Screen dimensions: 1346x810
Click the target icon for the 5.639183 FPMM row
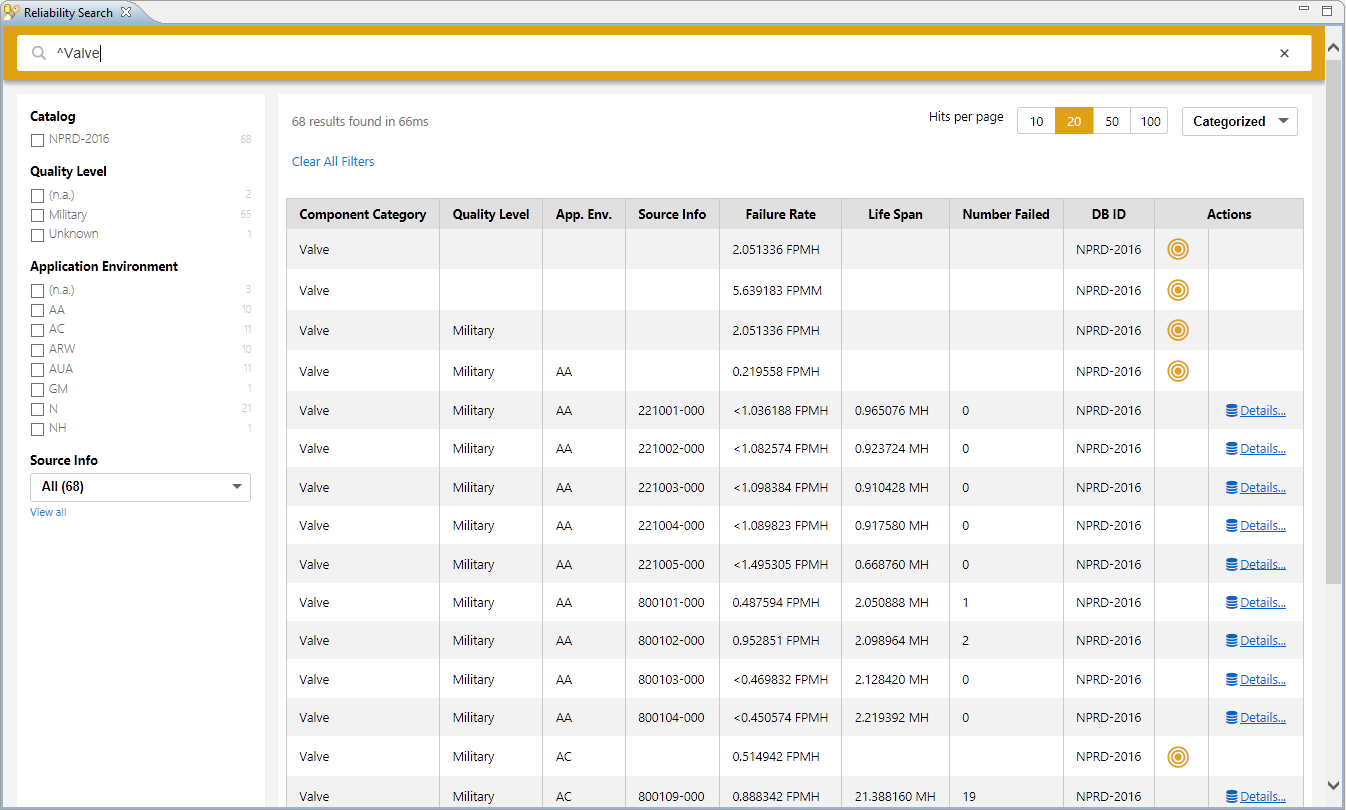(1178, 291)
